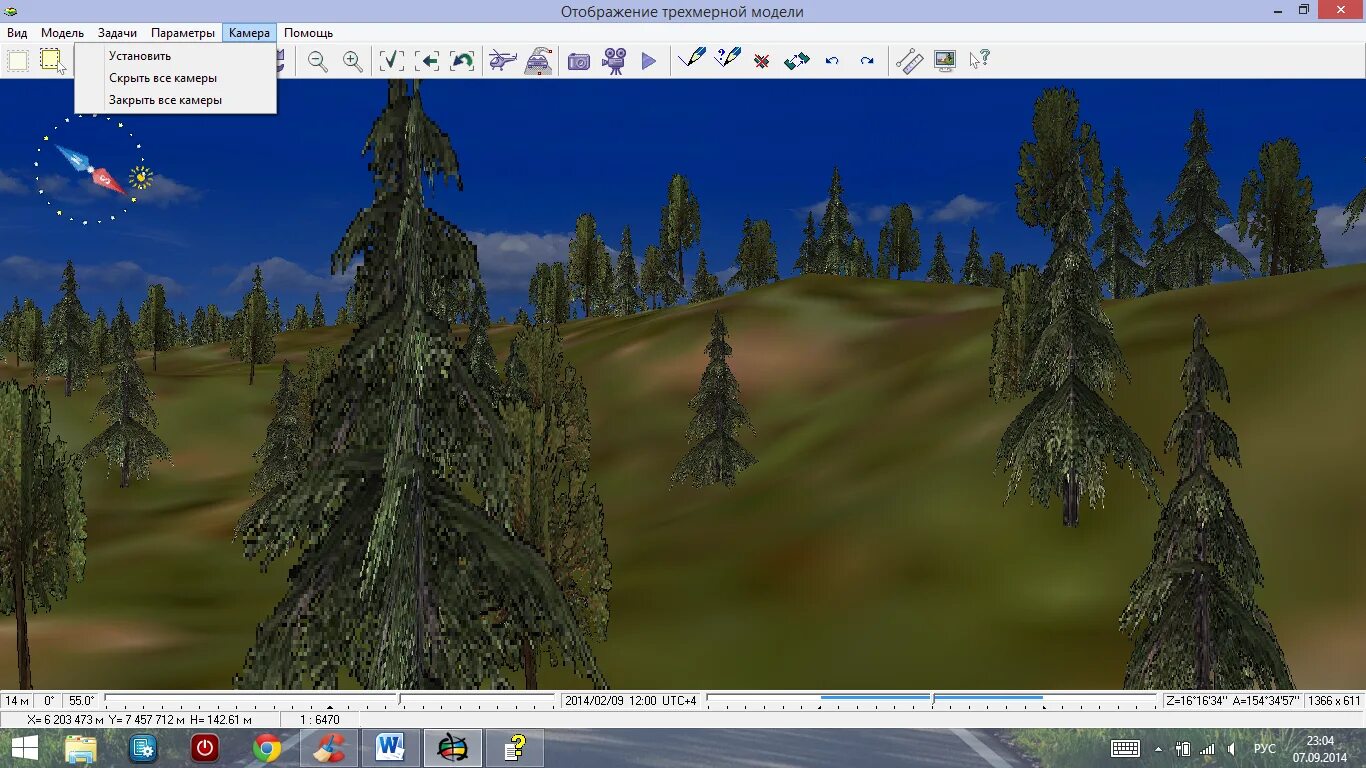
Task: Click the 0° status field
Action: click(x=48, y=701)
